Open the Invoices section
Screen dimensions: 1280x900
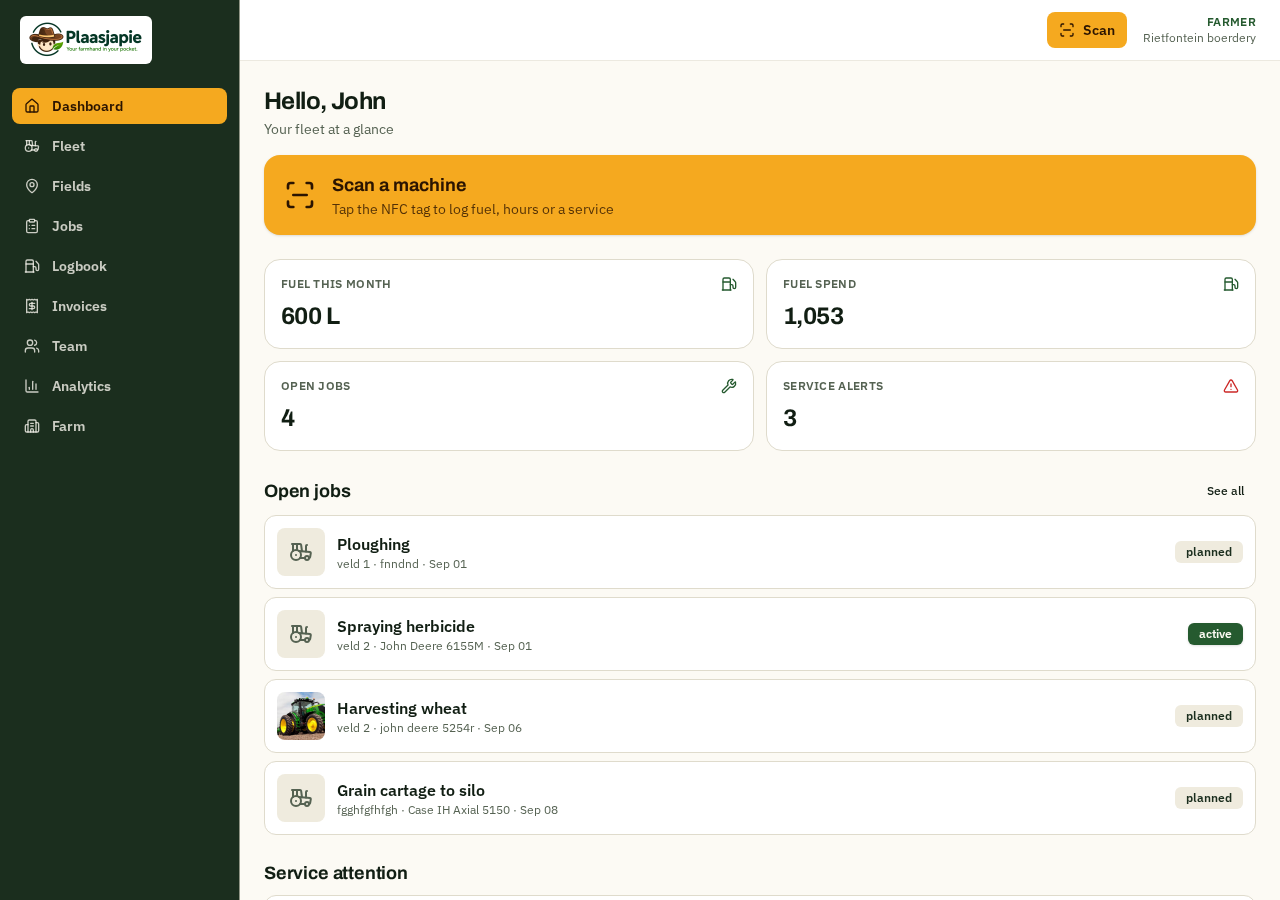pos(119,306)
